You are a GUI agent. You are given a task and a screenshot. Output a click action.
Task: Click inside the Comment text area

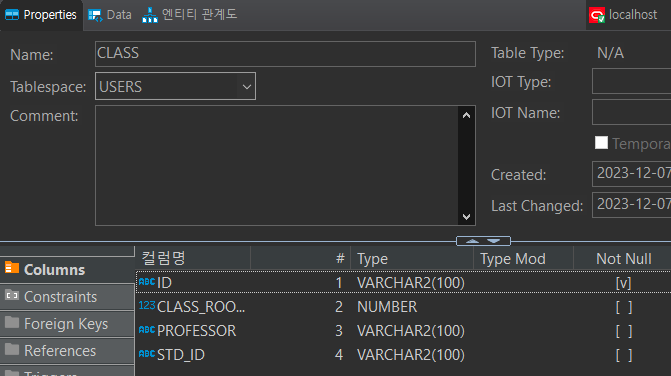276,166
